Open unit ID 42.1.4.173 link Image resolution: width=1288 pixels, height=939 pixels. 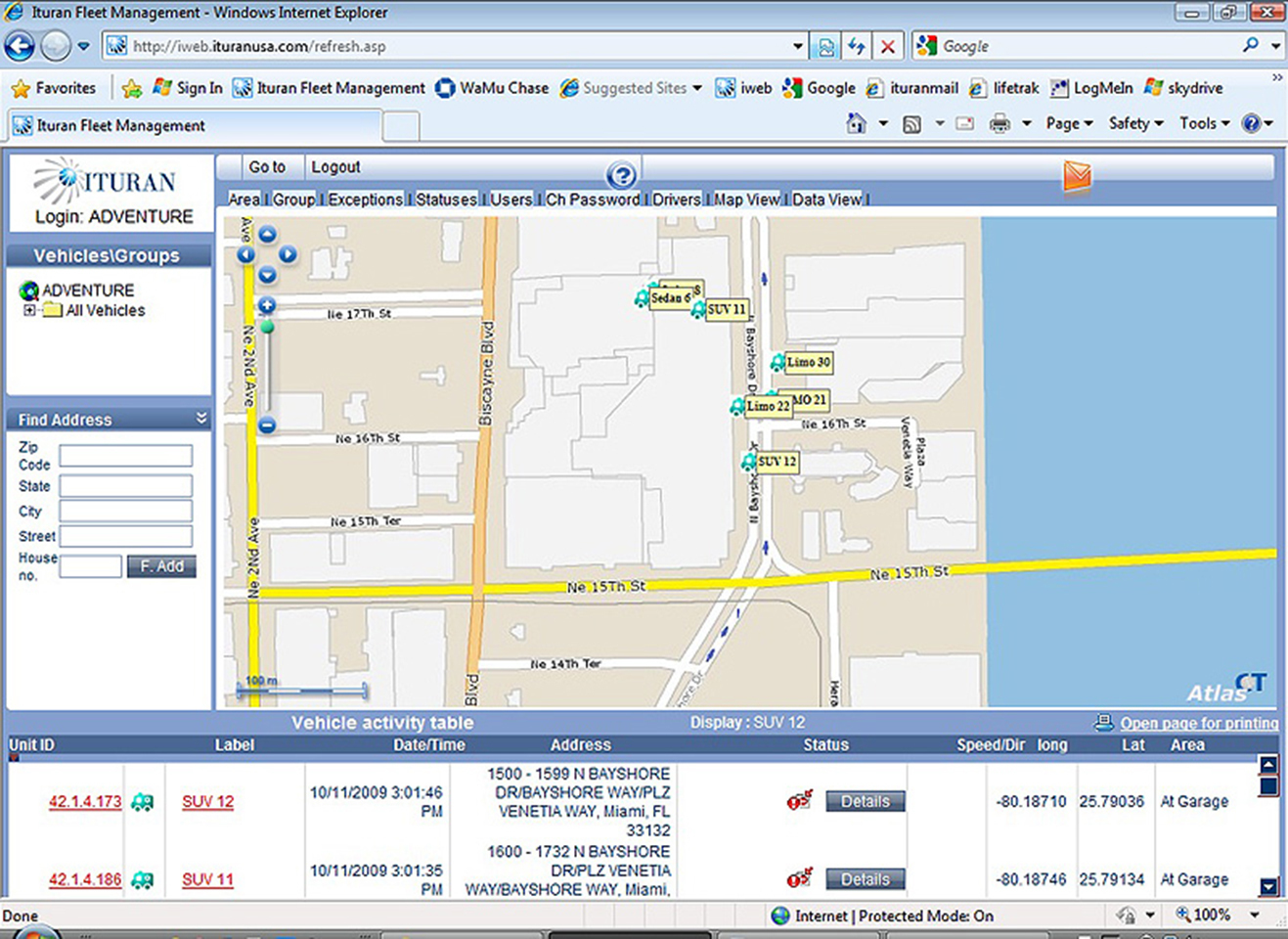pos(85,802)
